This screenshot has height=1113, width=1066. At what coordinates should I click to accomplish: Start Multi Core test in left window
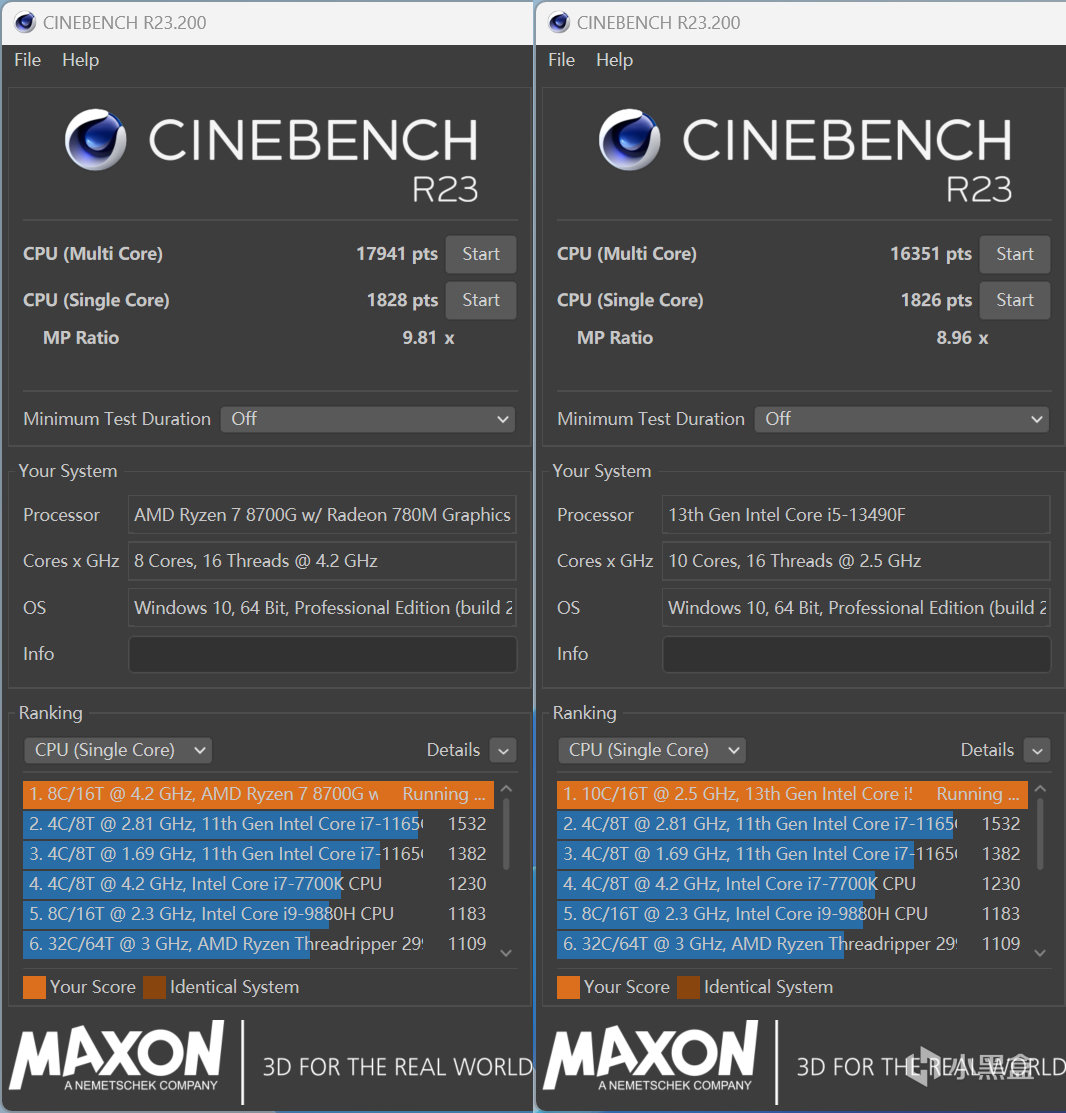tap(480, 254)
